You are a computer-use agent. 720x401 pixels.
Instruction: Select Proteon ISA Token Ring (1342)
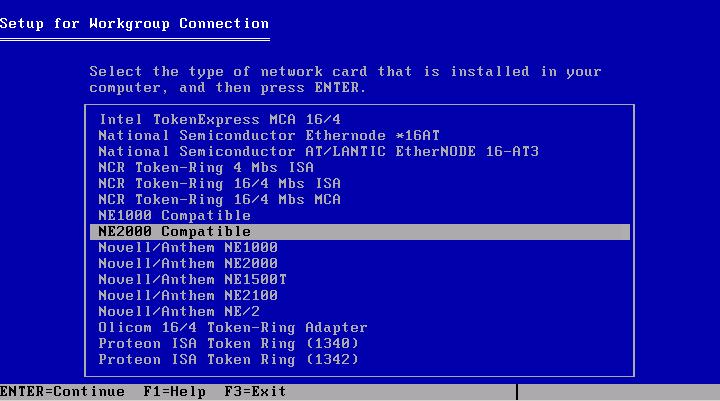click(228, 360)
